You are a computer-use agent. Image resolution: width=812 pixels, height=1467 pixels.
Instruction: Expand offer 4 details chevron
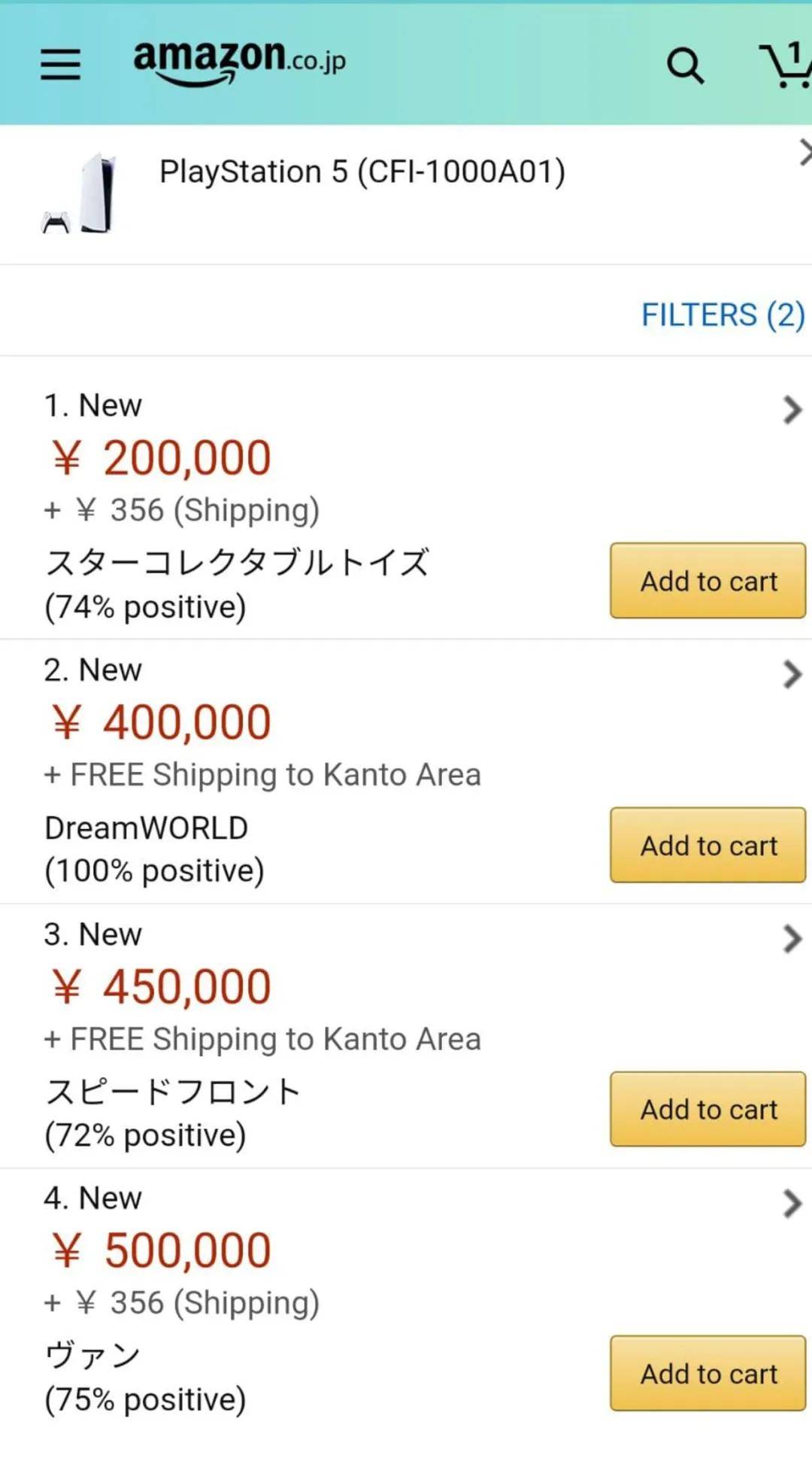(x=792, y=1204)
